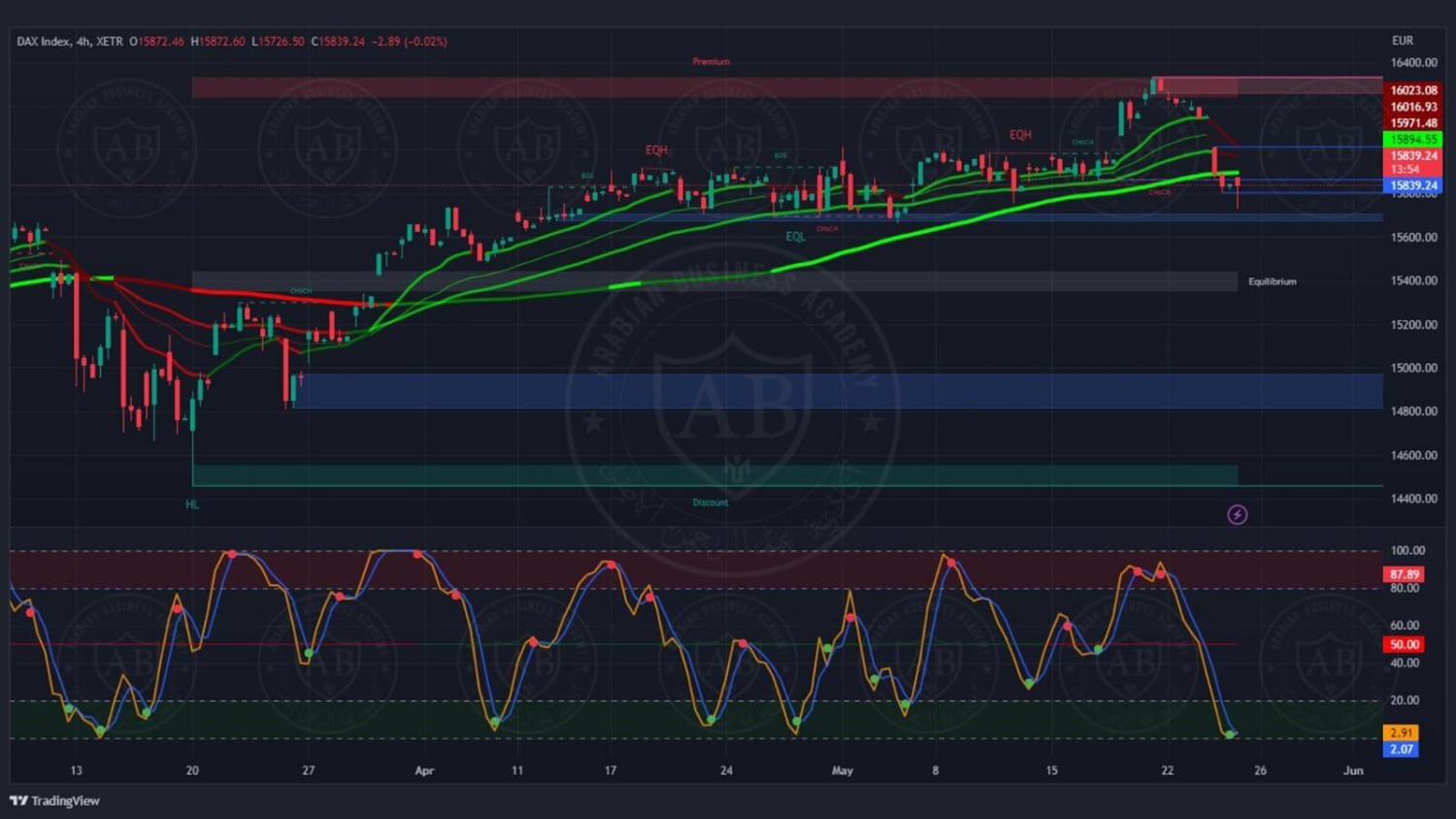Click the red 15839.24 countdown price tag
This screenshot has height=819, width=1456.
click(1413, 162)
